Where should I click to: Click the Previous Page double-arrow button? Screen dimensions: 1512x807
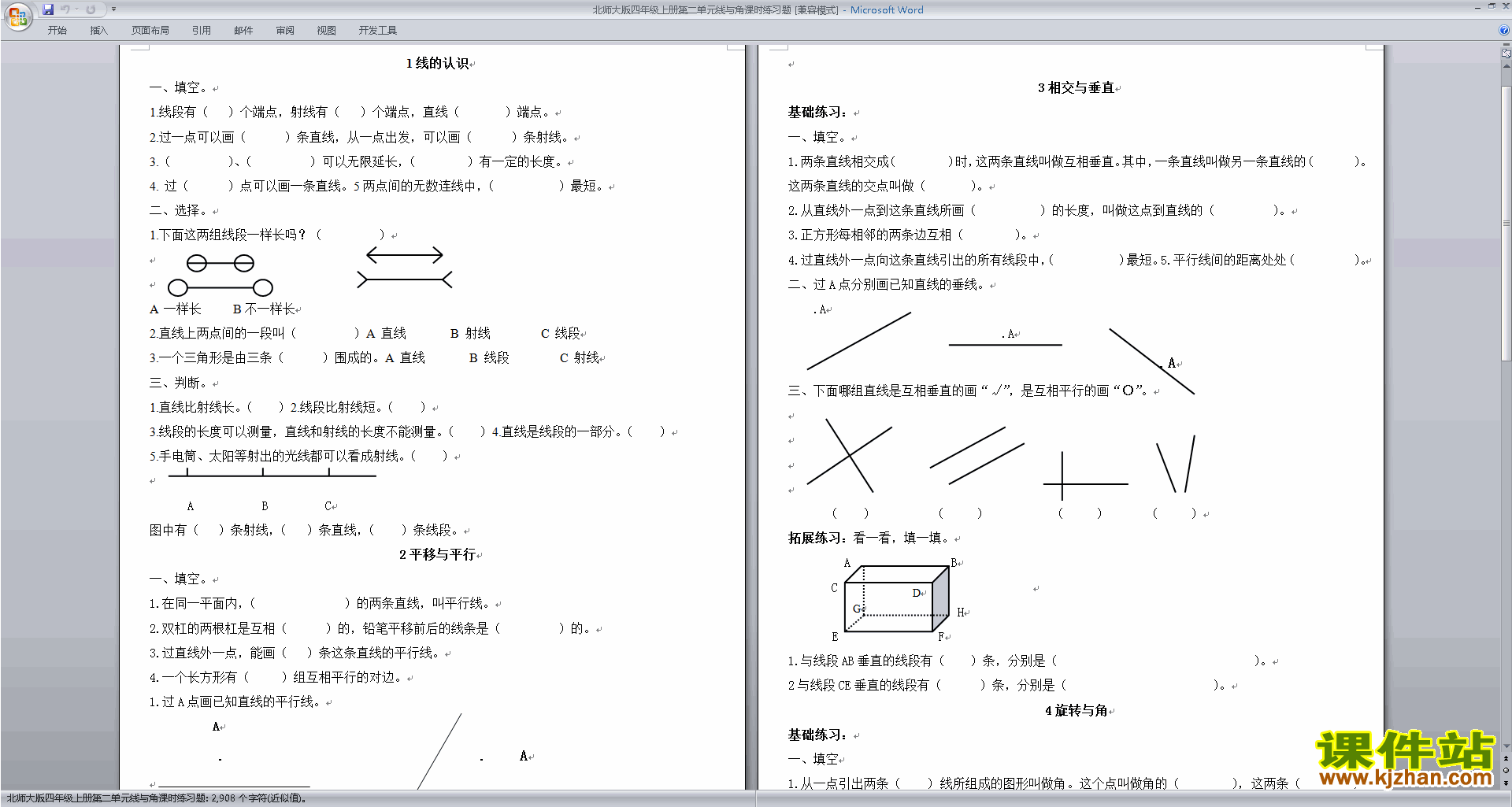tap(1506, 759)
